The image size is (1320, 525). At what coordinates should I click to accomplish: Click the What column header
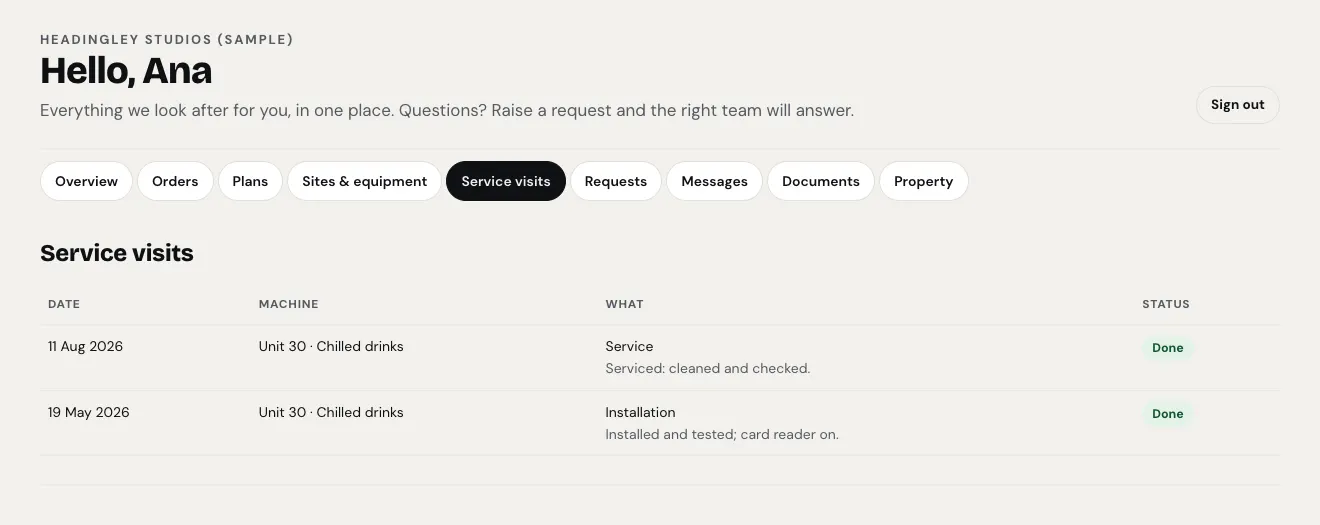click(624, 304)
